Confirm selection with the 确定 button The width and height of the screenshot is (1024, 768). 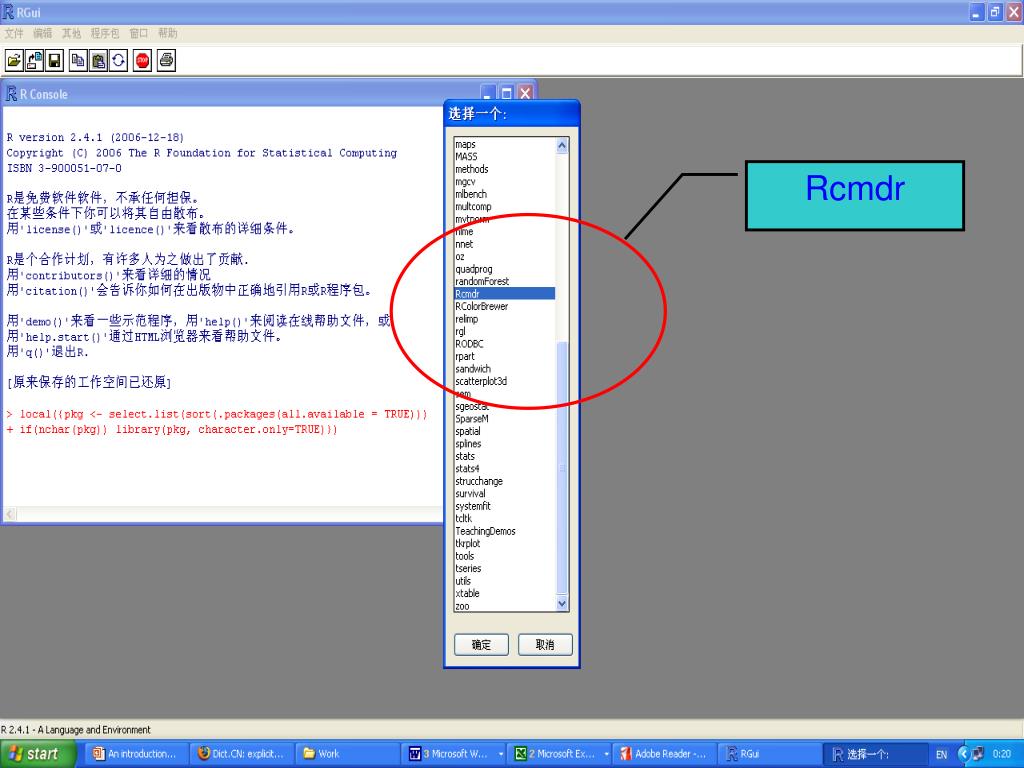click(481, 645)
